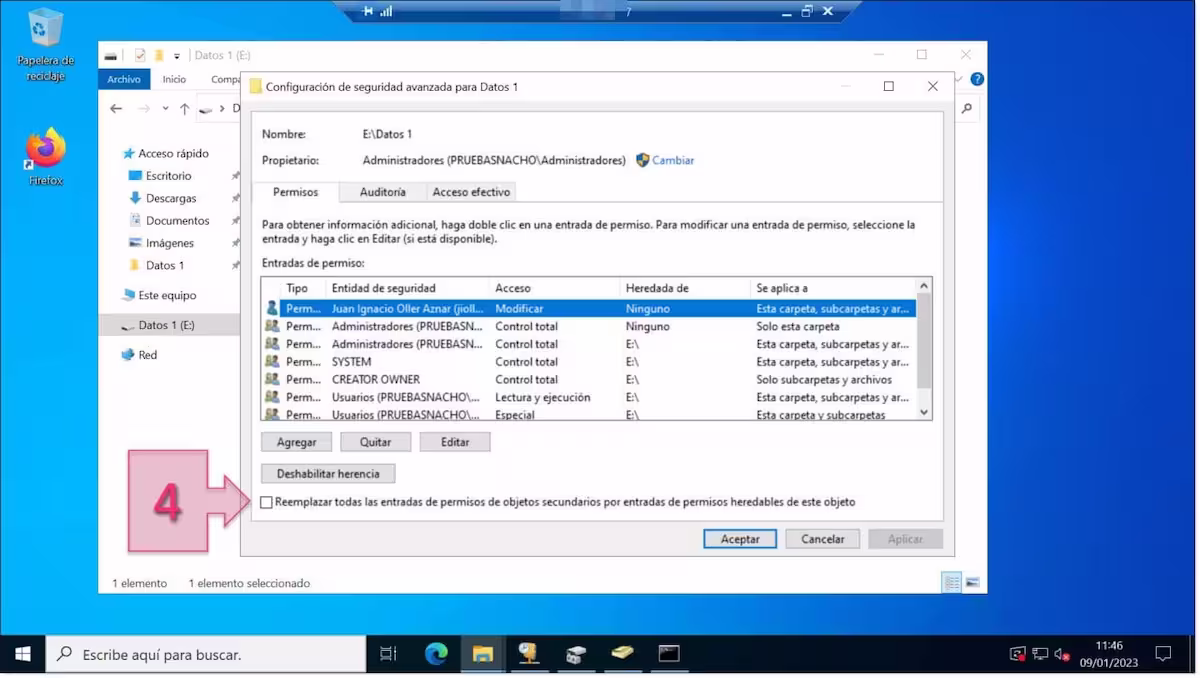1200x678 pixels.
Task: Click the Deshabilitar herencia button
Action: click(328, 473)
